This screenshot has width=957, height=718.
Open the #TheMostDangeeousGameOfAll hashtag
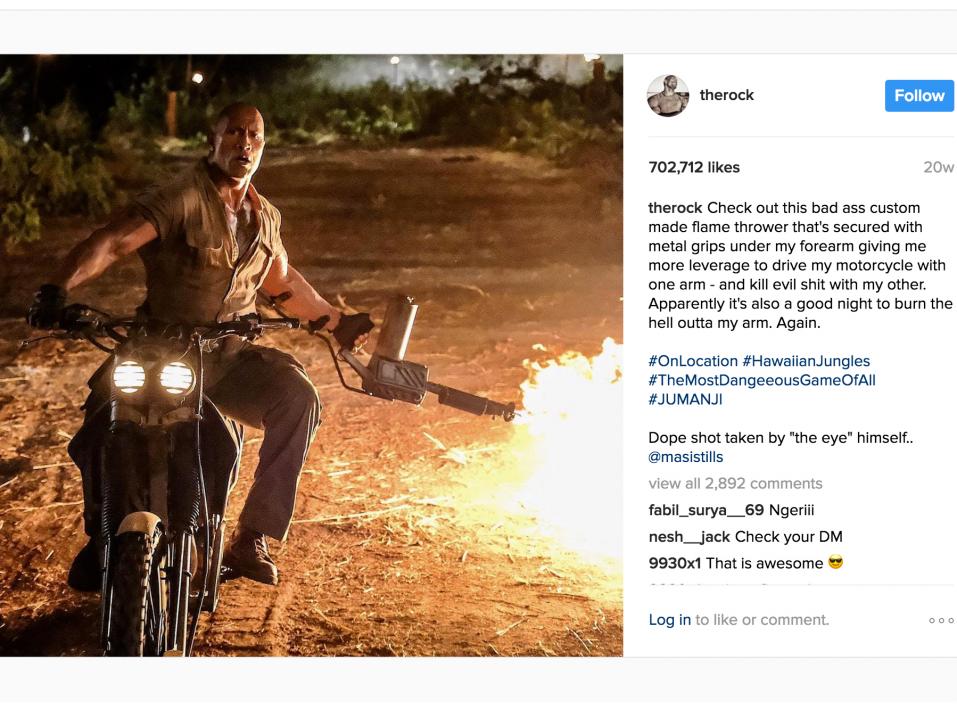pyautogui.click(x=762, y=380)
